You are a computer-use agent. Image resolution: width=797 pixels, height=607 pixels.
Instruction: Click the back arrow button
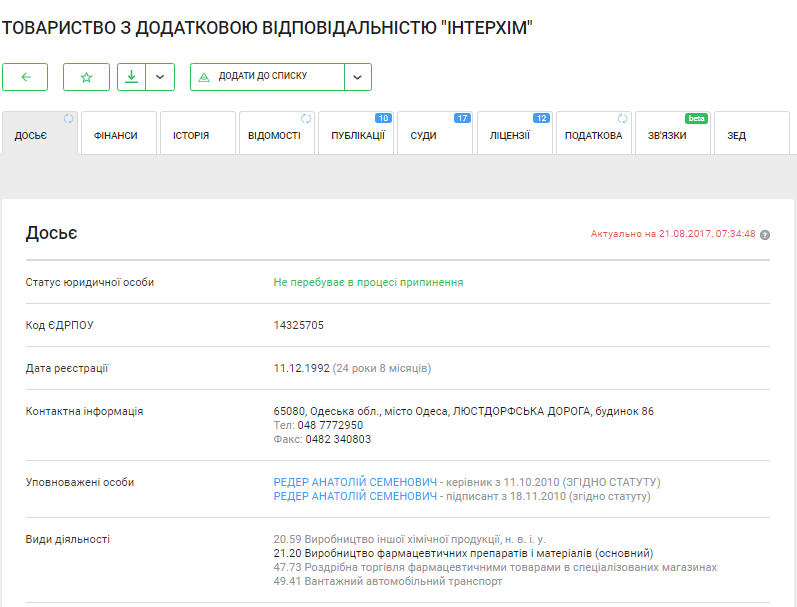25,77
